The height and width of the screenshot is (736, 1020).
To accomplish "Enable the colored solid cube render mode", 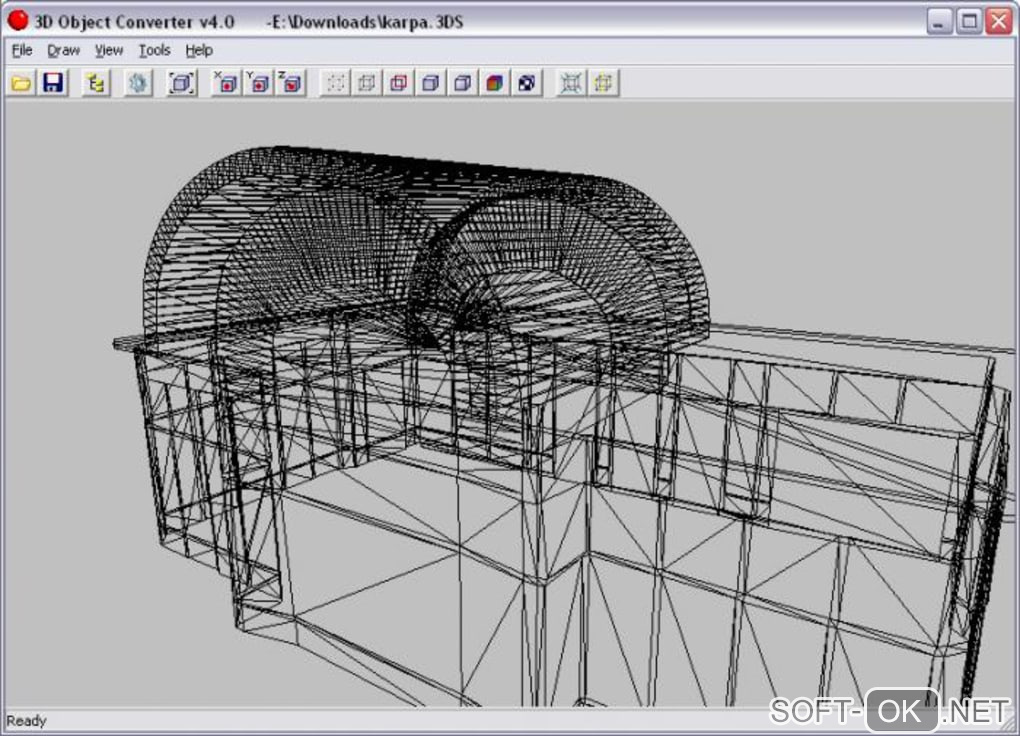I will coord(494,83).
